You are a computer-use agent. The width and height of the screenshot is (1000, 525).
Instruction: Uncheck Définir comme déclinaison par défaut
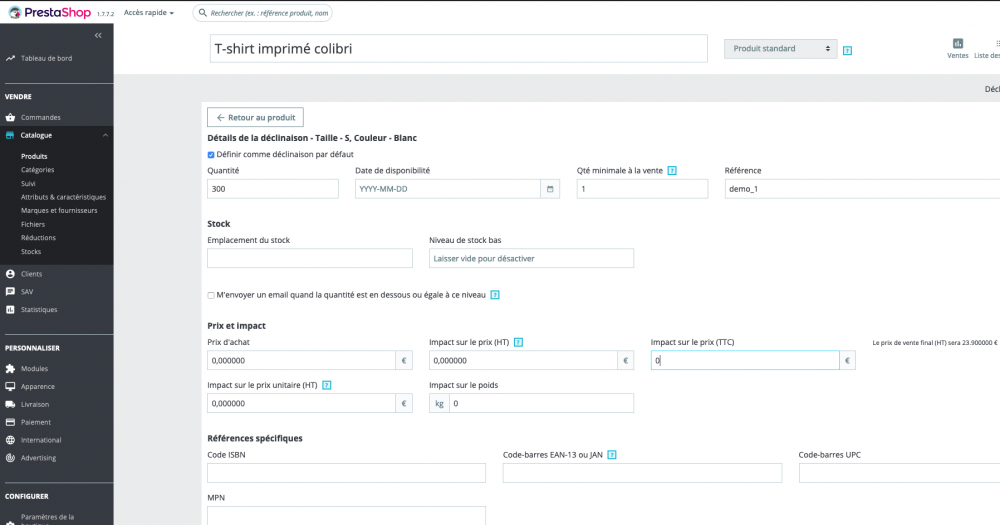click(211, 155)
